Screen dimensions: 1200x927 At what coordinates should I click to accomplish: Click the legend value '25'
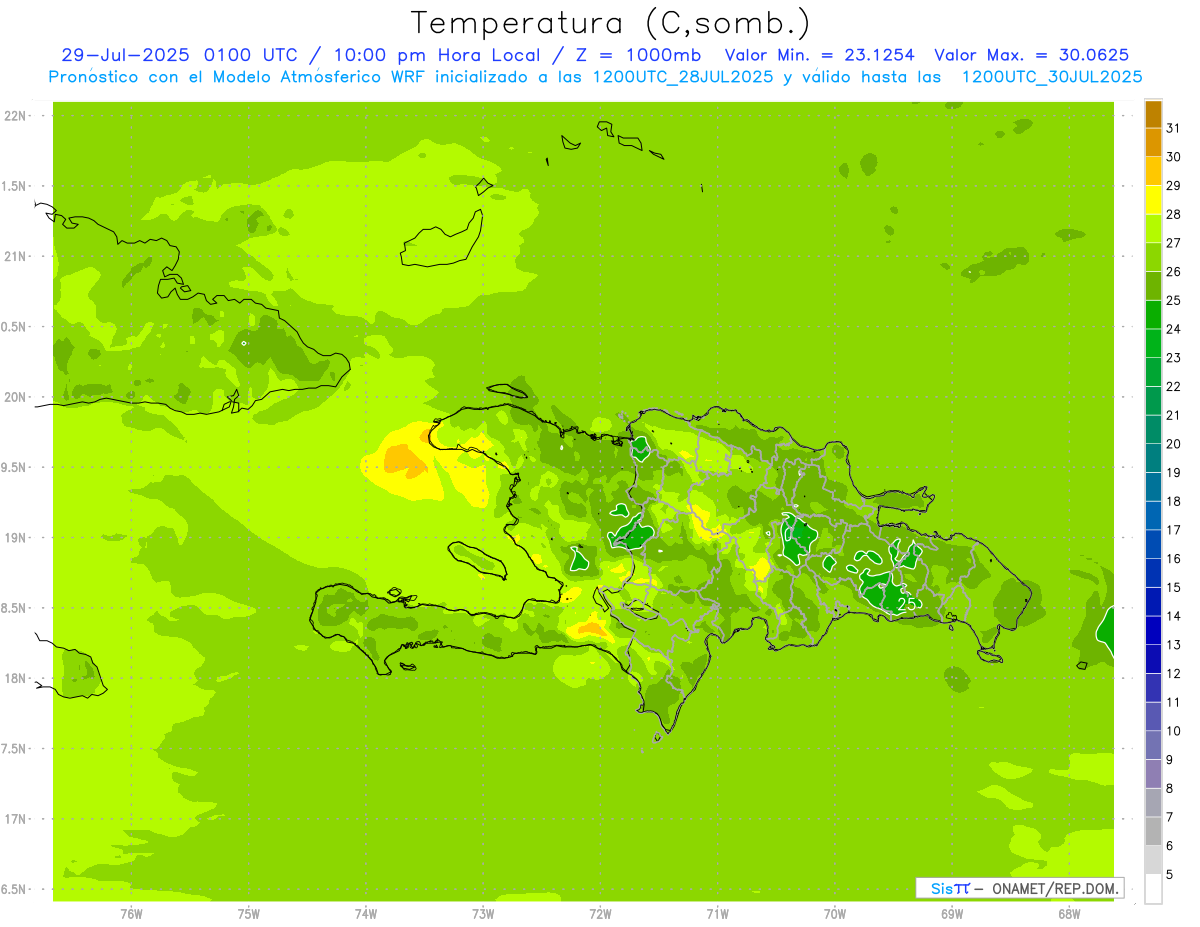(1173, 300)
